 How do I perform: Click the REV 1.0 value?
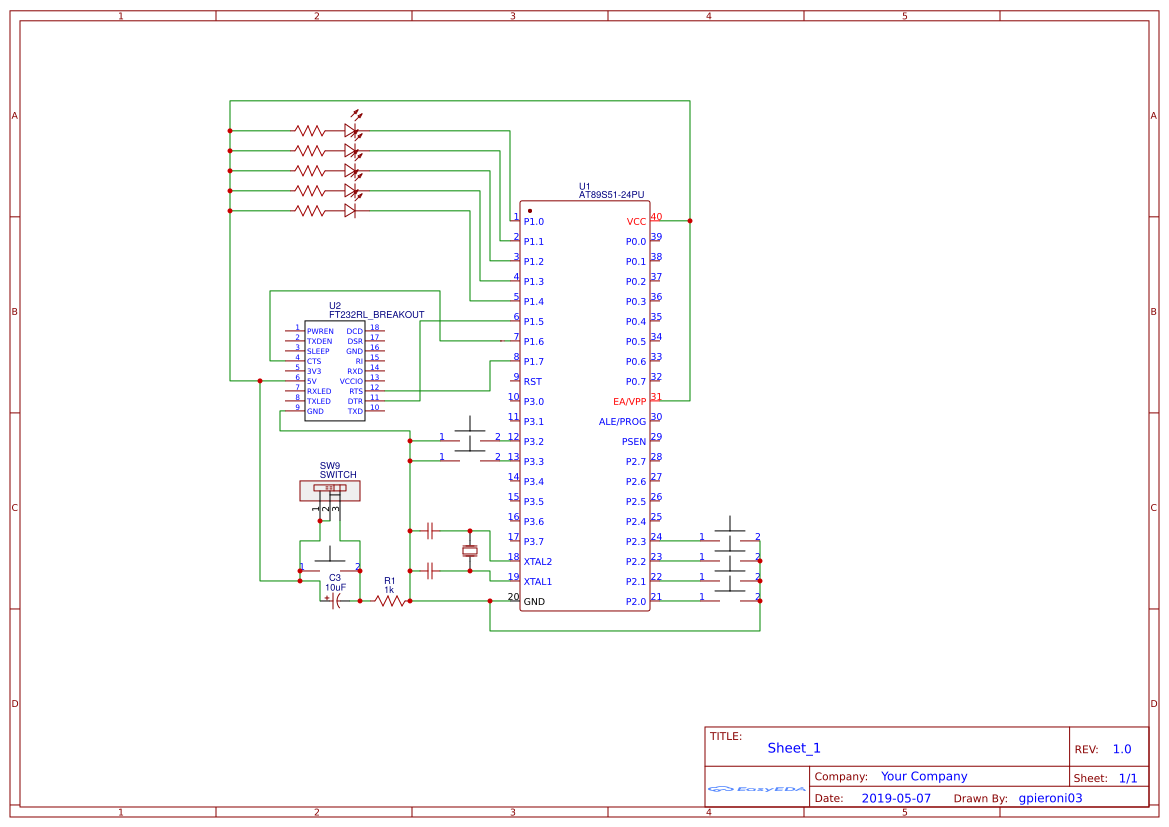1122,749
